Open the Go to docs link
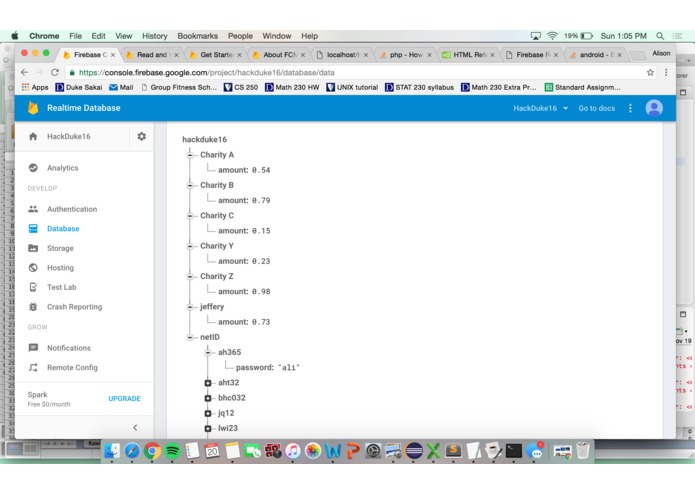Image resolution: width=695 pixels, height=494 pixels. [597, 108]
